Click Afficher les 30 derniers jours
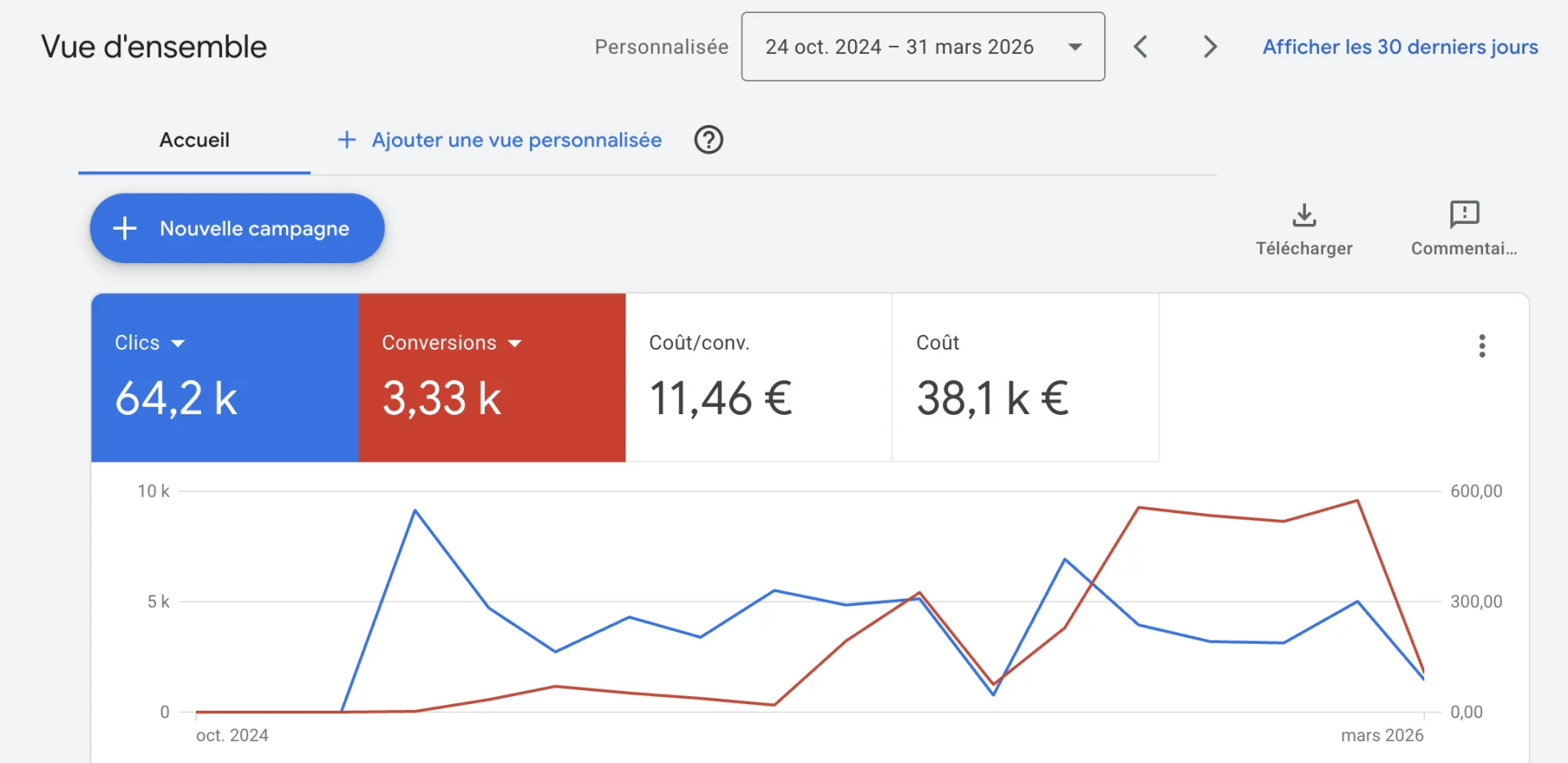This screenshot has width=1568, height=763. pyautogui.click(x=1400, y=47)
